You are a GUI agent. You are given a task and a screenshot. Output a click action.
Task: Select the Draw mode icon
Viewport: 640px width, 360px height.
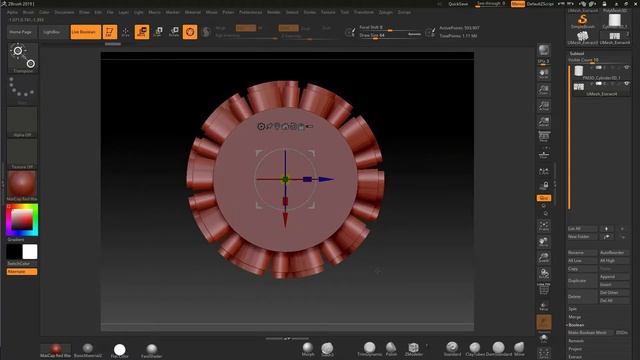[125, 32]
